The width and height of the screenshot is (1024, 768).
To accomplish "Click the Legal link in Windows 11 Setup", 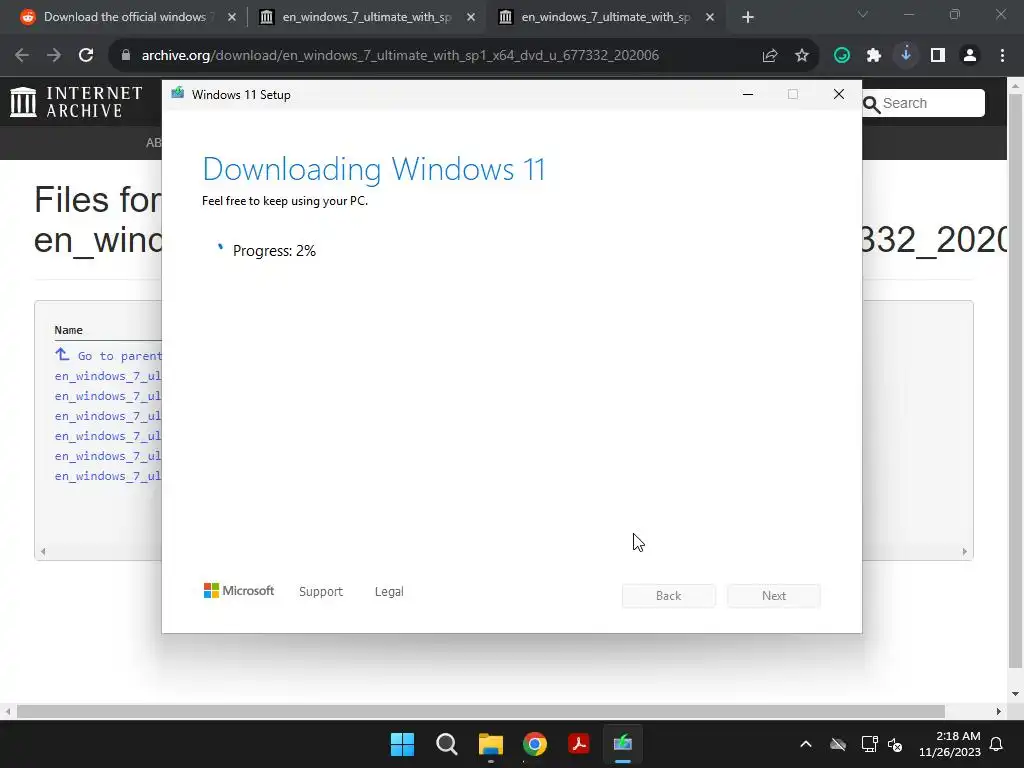I will point(389,592).
